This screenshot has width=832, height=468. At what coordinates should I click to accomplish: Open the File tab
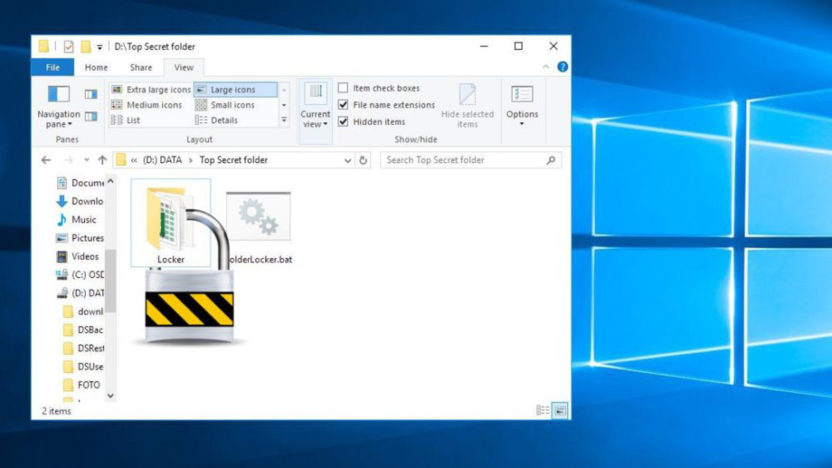[x=53, y=67]
